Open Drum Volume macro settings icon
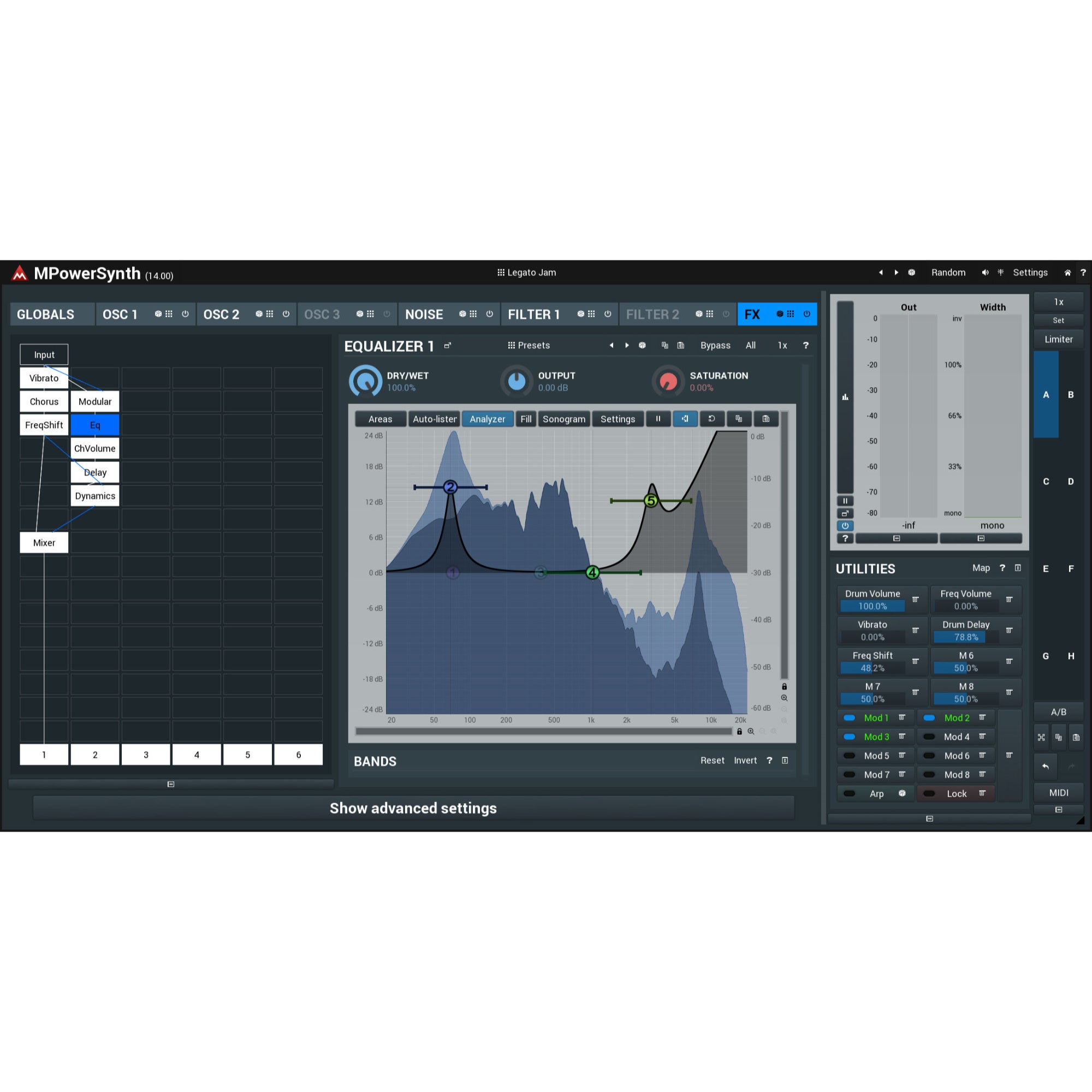The height and width of the screenshot is (1092, 1092). 916,600
